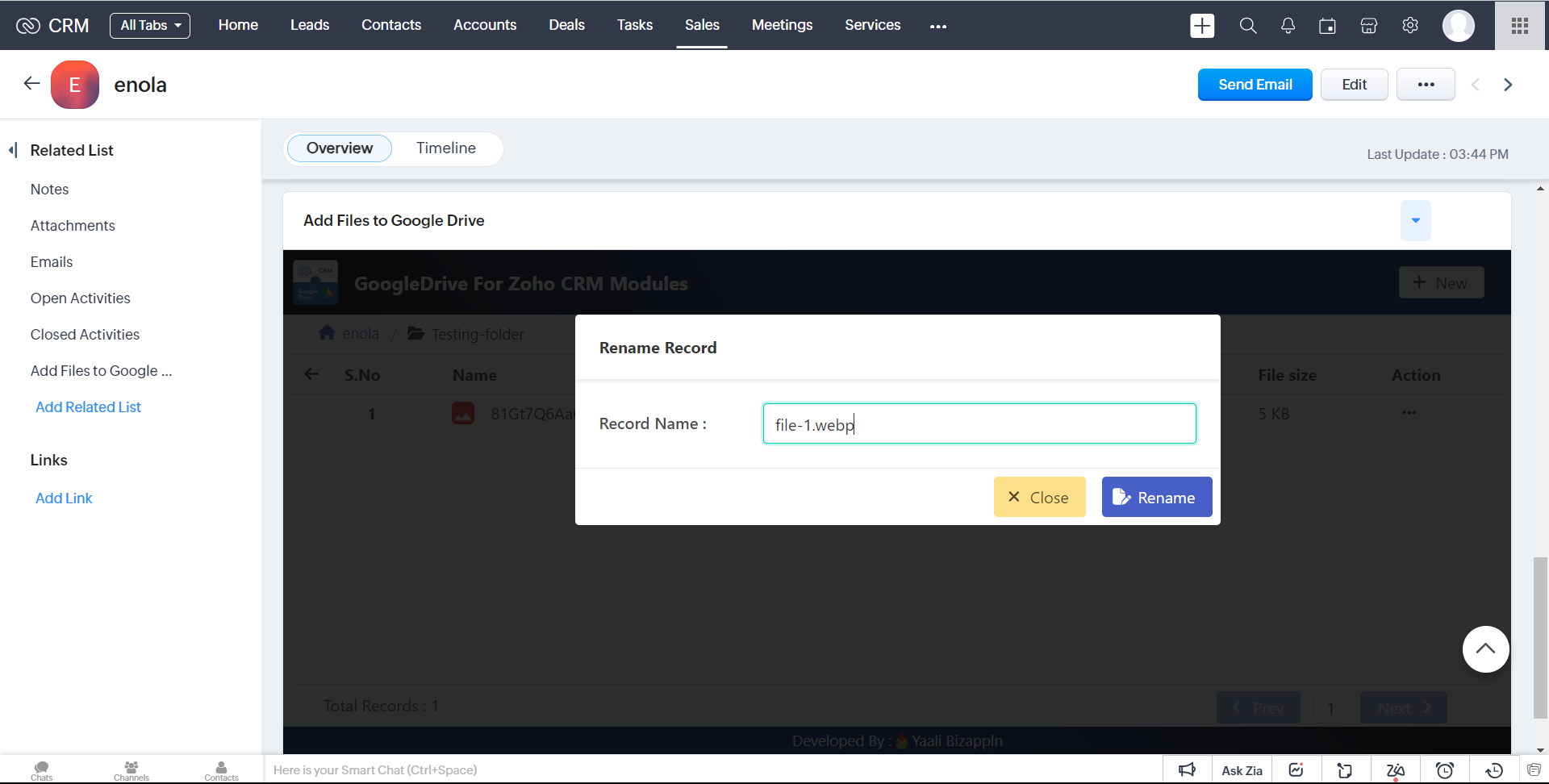
Task: Switch to the Timeline tab
Action: [445, 148]
